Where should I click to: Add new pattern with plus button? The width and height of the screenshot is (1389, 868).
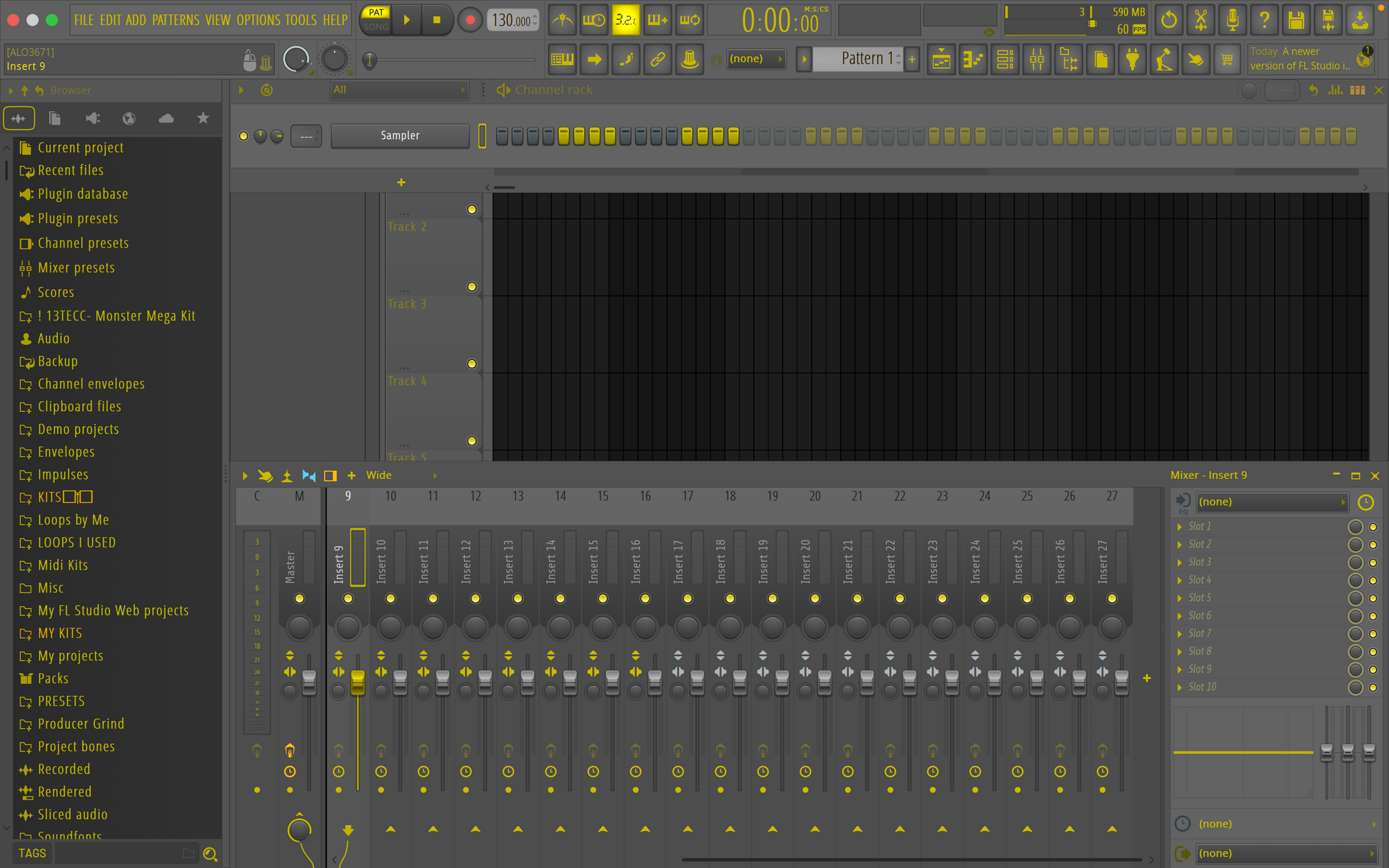911,59
